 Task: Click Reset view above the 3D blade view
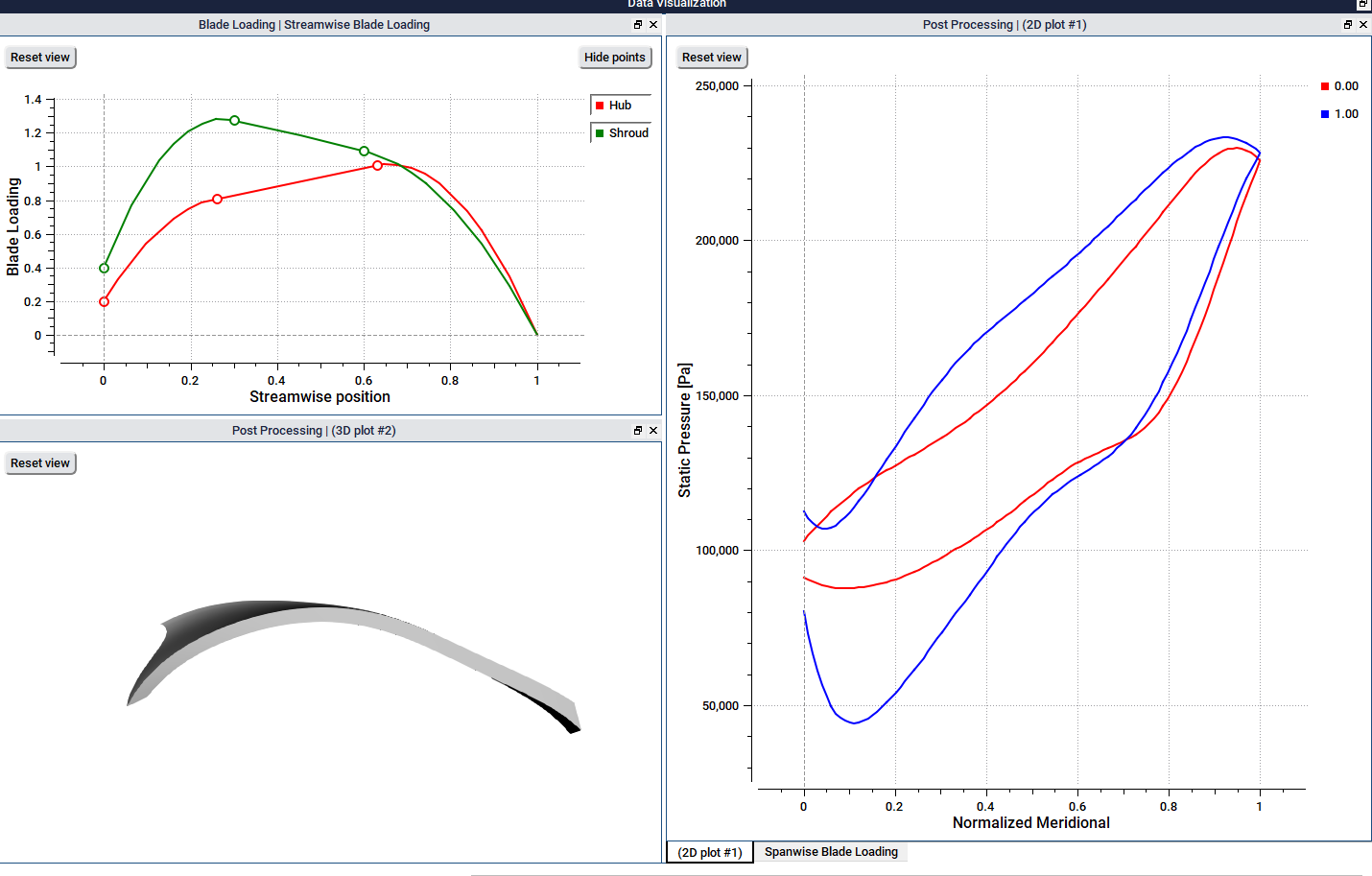(x=39, y=462)
